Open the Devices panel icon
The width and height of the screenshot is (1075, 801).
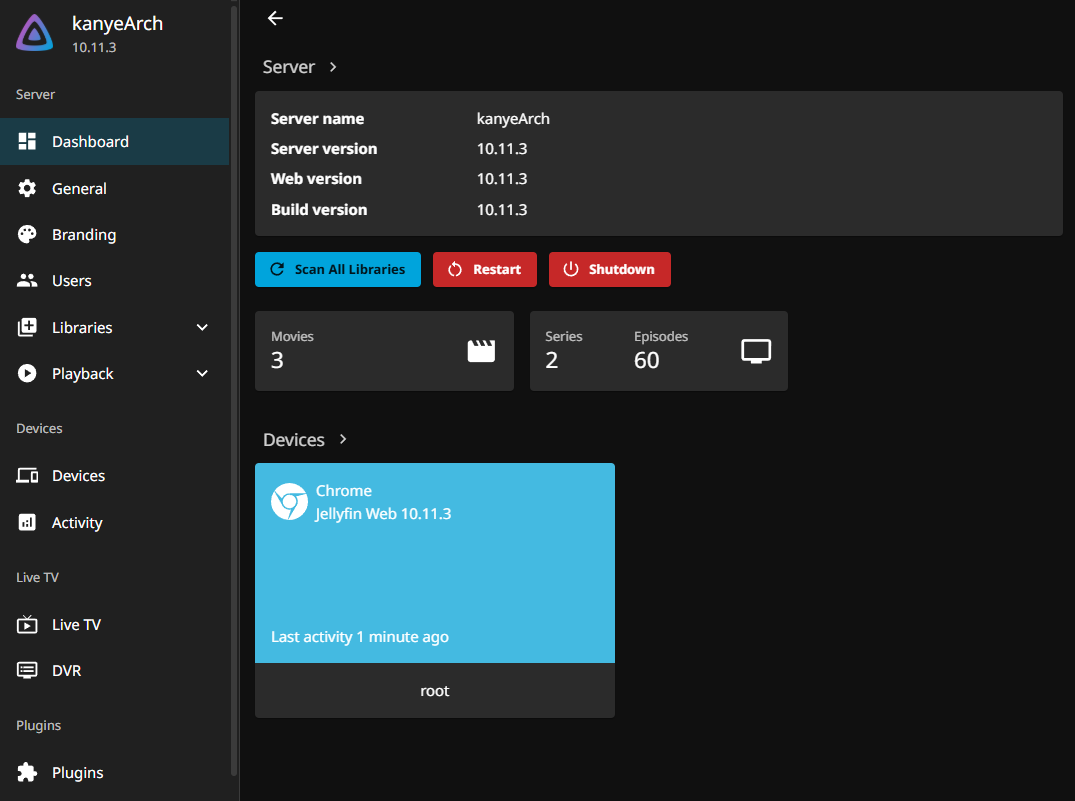click(x=27, y=475)
